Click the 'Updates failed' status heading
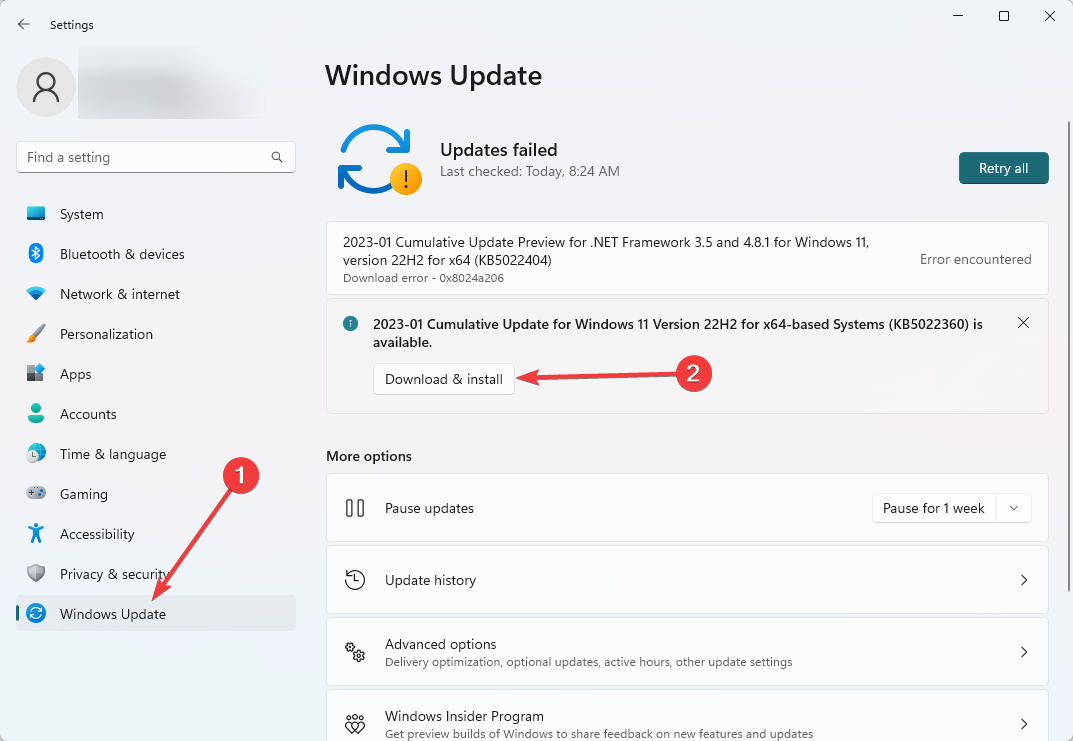The width and height of the screenshot is (1073, 741). 499,150
